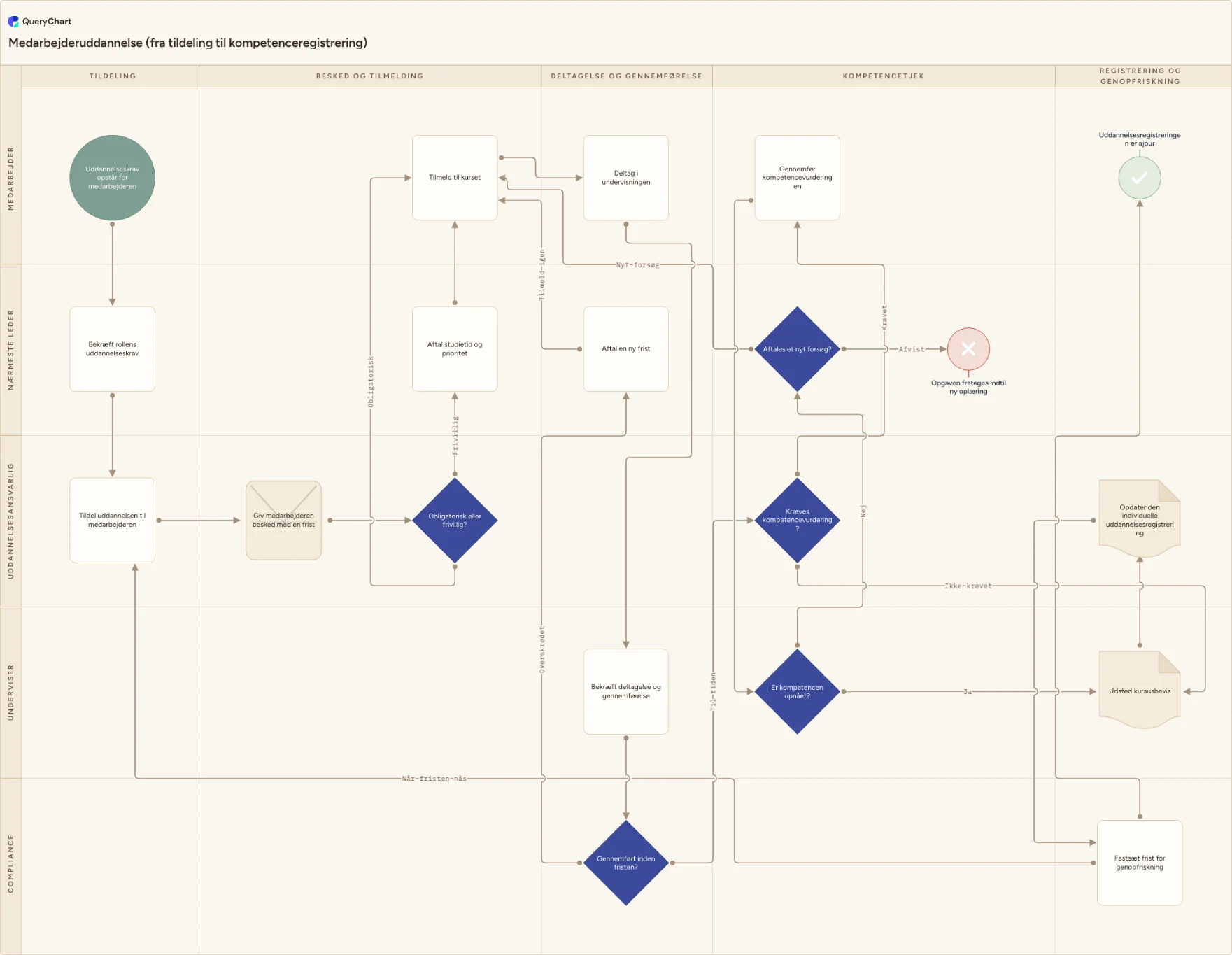This screenshot has width=1232, height=955.
Task: Select the 'Opdater den individuelle uddannelsesregistrering' document
Action: [x=1140, y=518]
